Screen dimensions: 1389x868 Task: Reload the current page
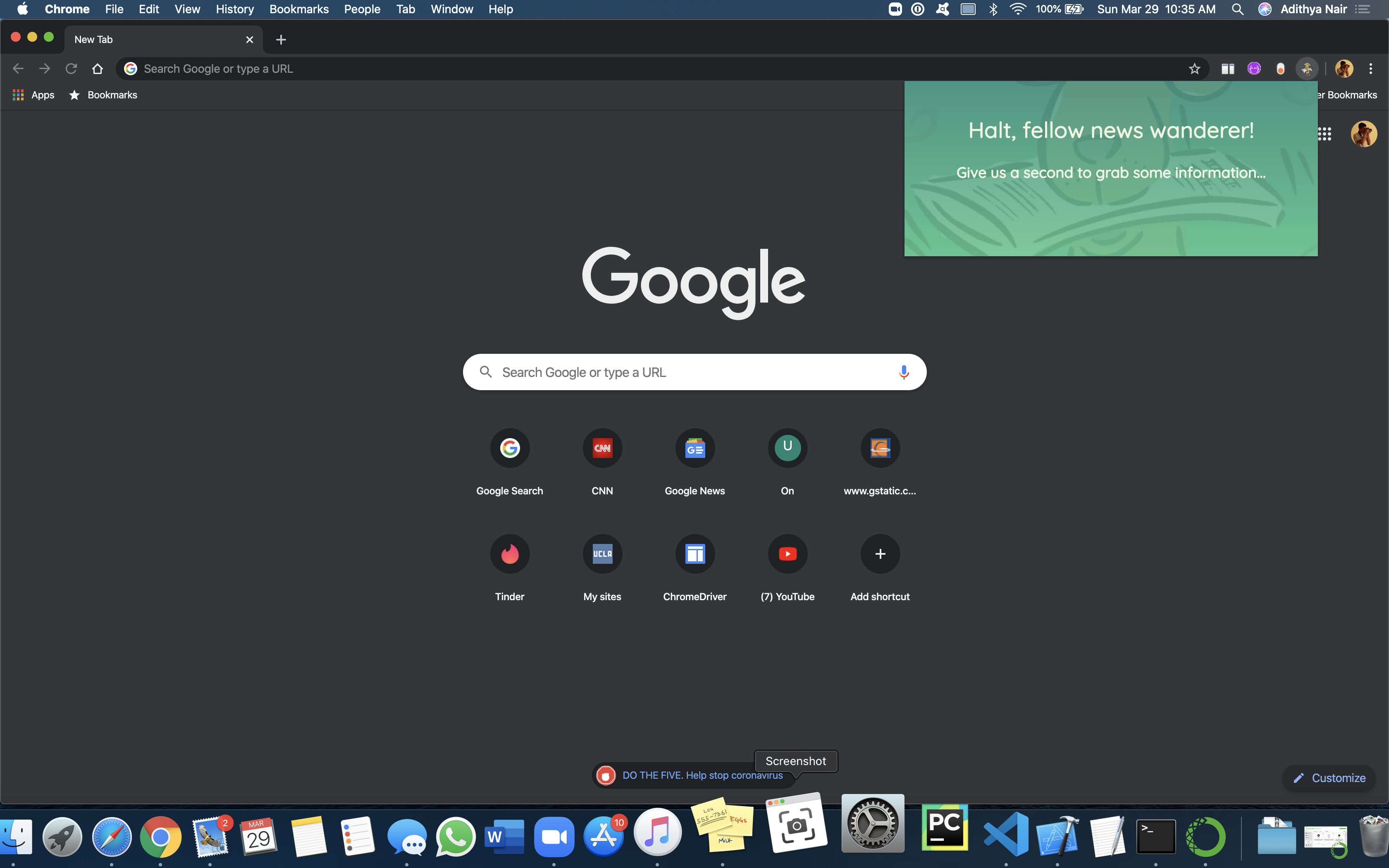[x=71, y=69]
